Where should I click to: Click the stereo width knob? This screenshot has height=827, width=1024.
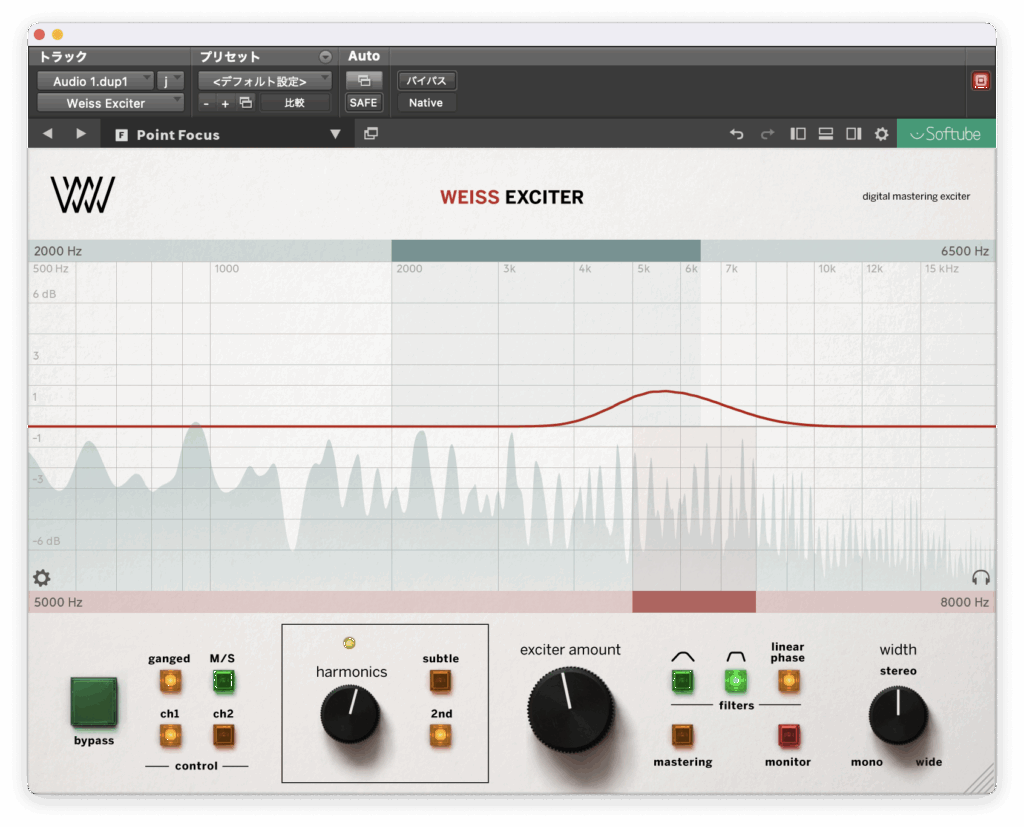[898, 715]
